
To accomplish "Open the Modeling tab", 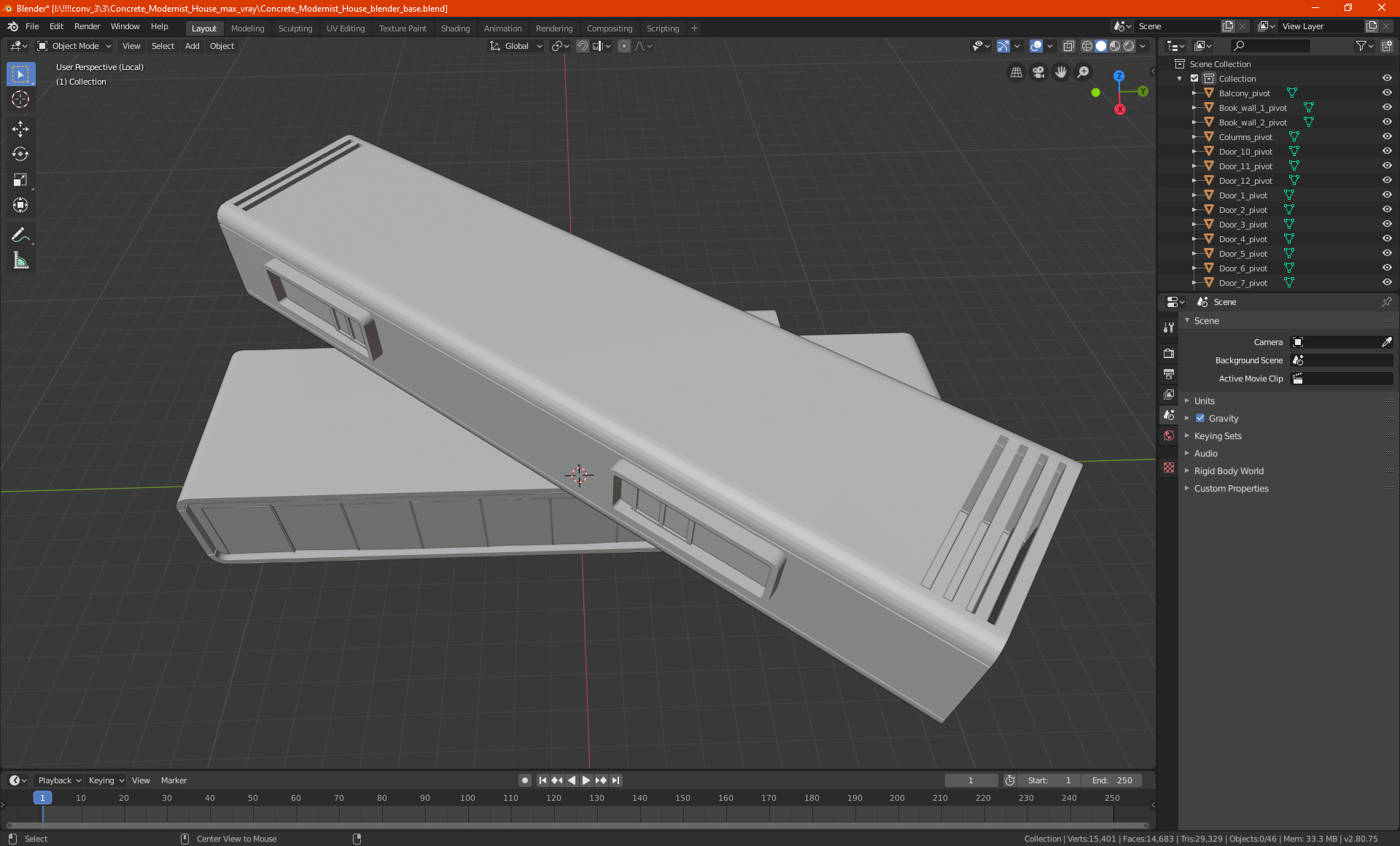I will pyautogui.click(x=247, y=27).
